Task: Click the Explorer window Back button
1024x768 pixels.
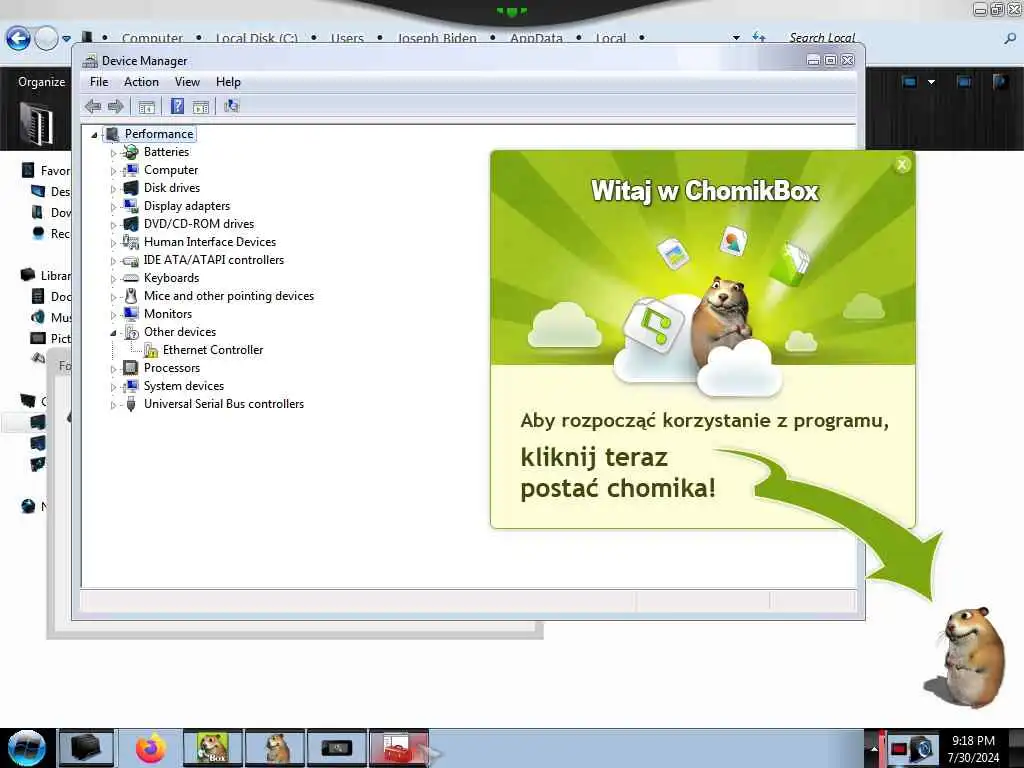Action: point(18,39)
